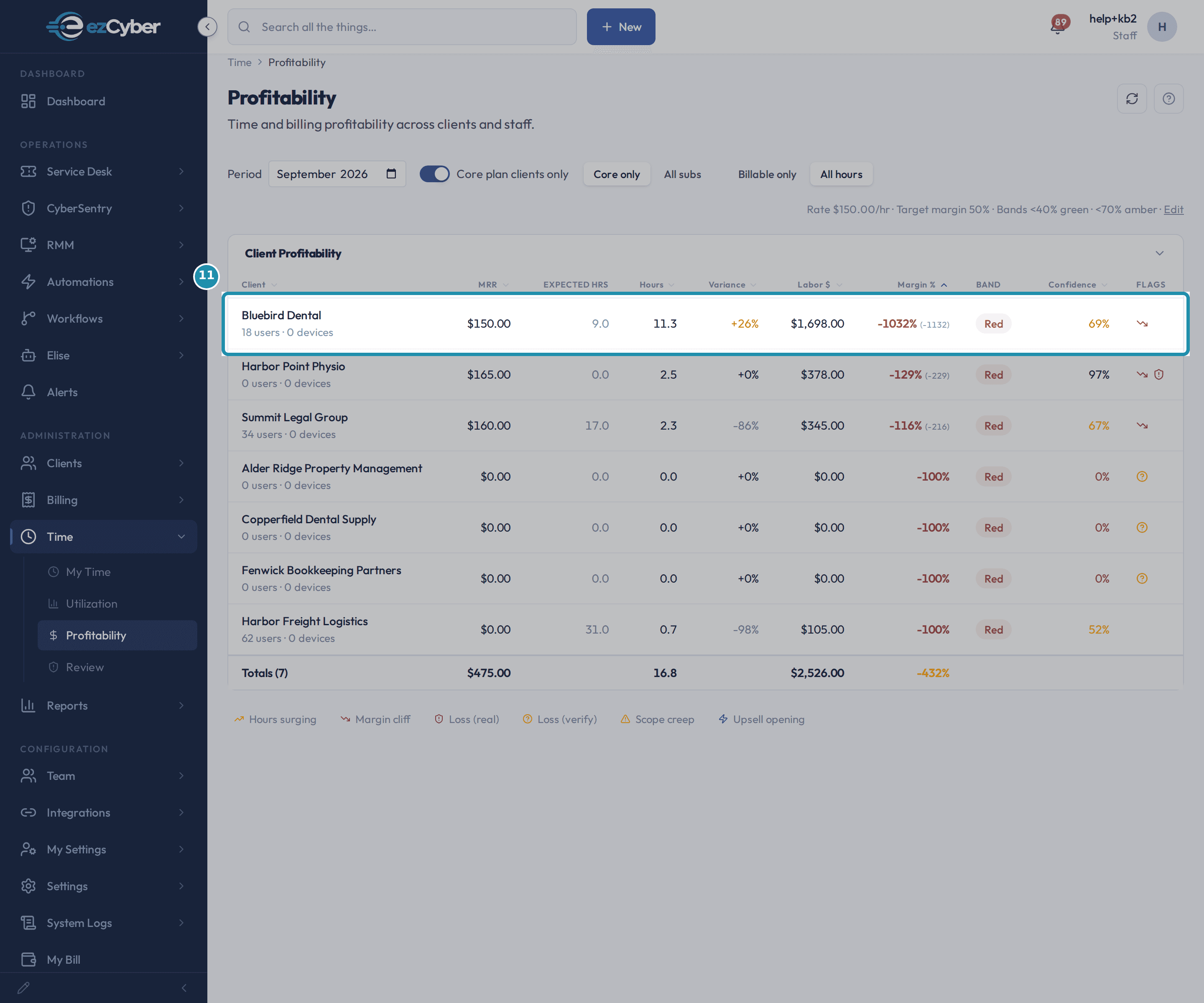Click the Upsell opening legend icon
This screenshot has height=1003, width=1204.
[723, 719]
